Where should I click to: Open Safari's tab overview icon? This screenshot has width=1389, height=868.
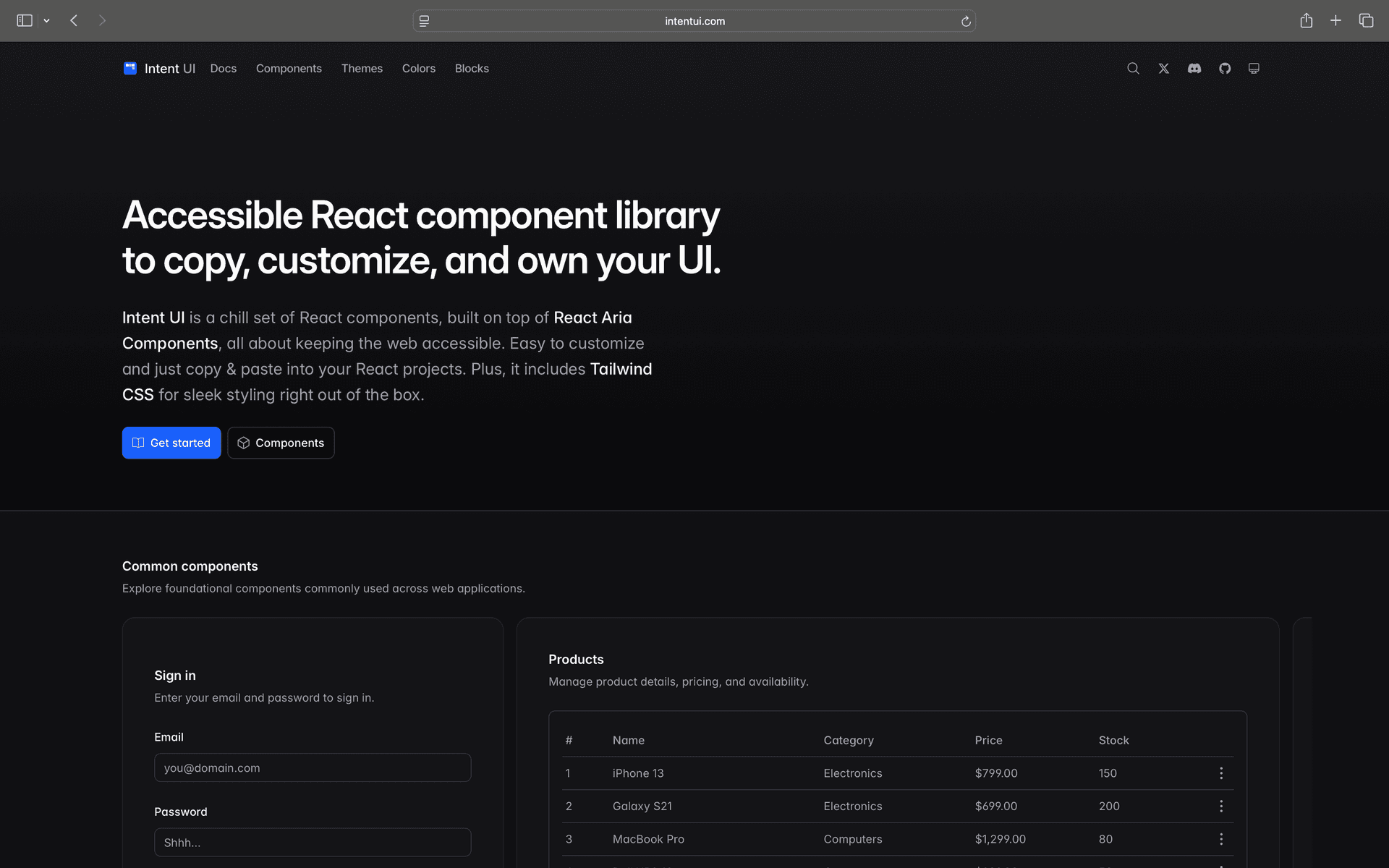1366,20
